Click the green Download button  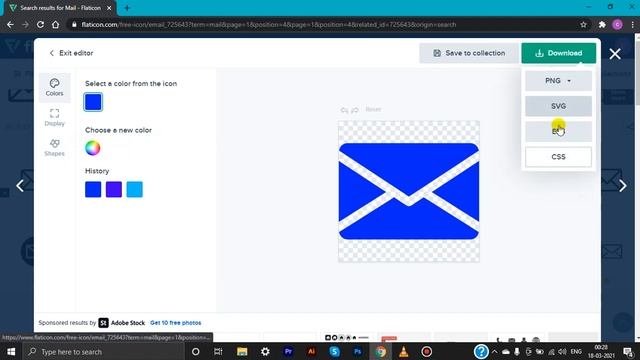[558, 53]
